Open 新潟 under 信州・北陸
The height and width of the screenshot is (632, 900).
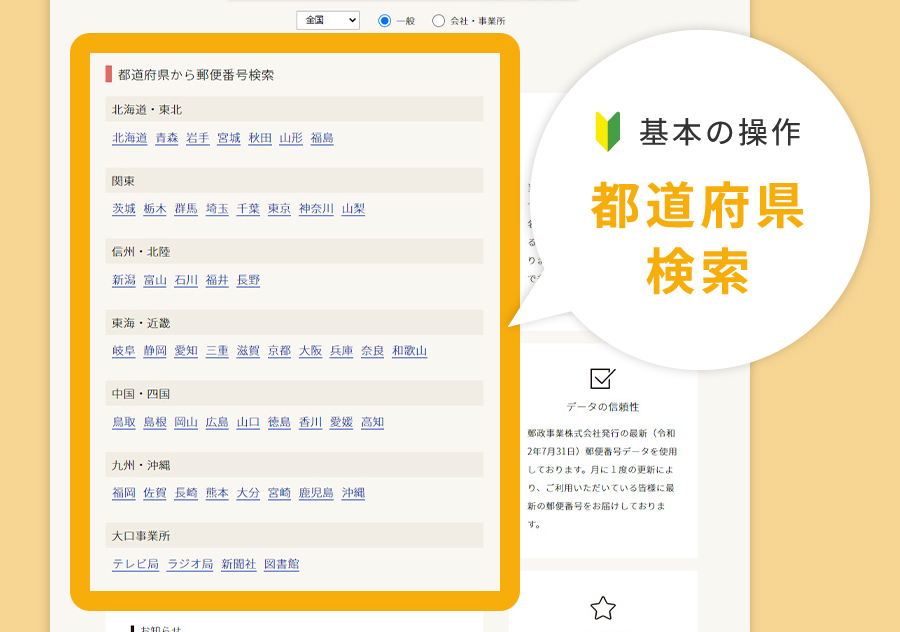pos(124,280)
